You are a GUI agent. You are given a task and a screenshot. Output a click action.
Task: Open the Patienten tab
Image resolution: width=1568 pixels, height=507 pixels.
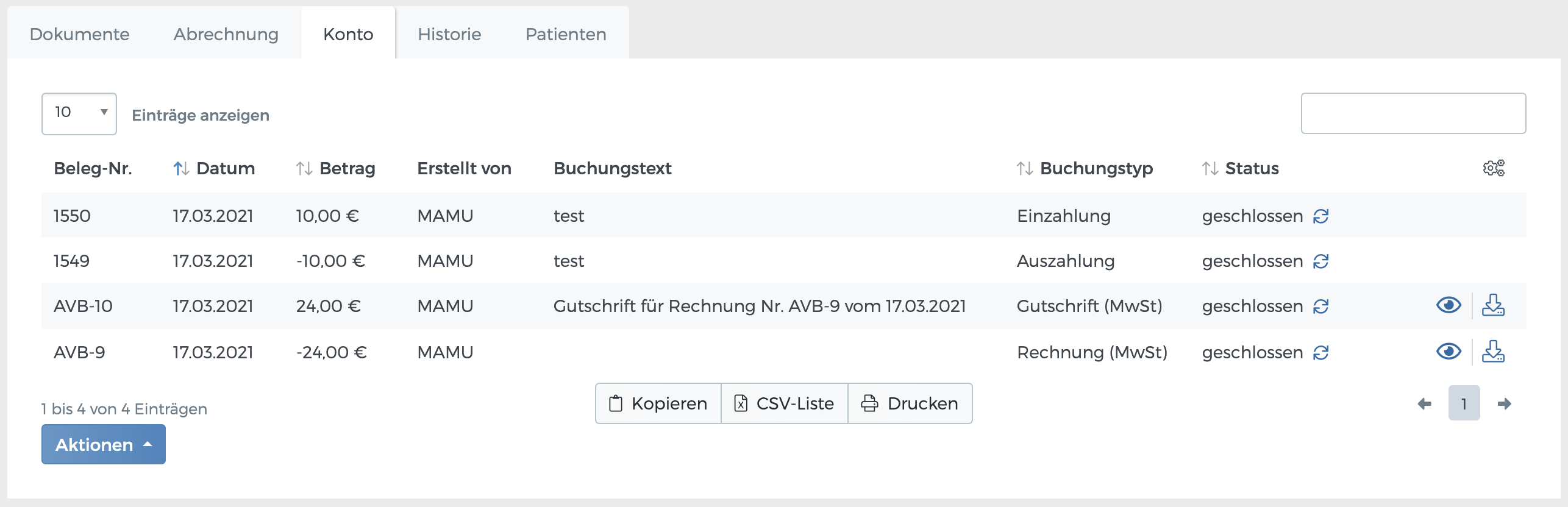[x=566, y=34]
